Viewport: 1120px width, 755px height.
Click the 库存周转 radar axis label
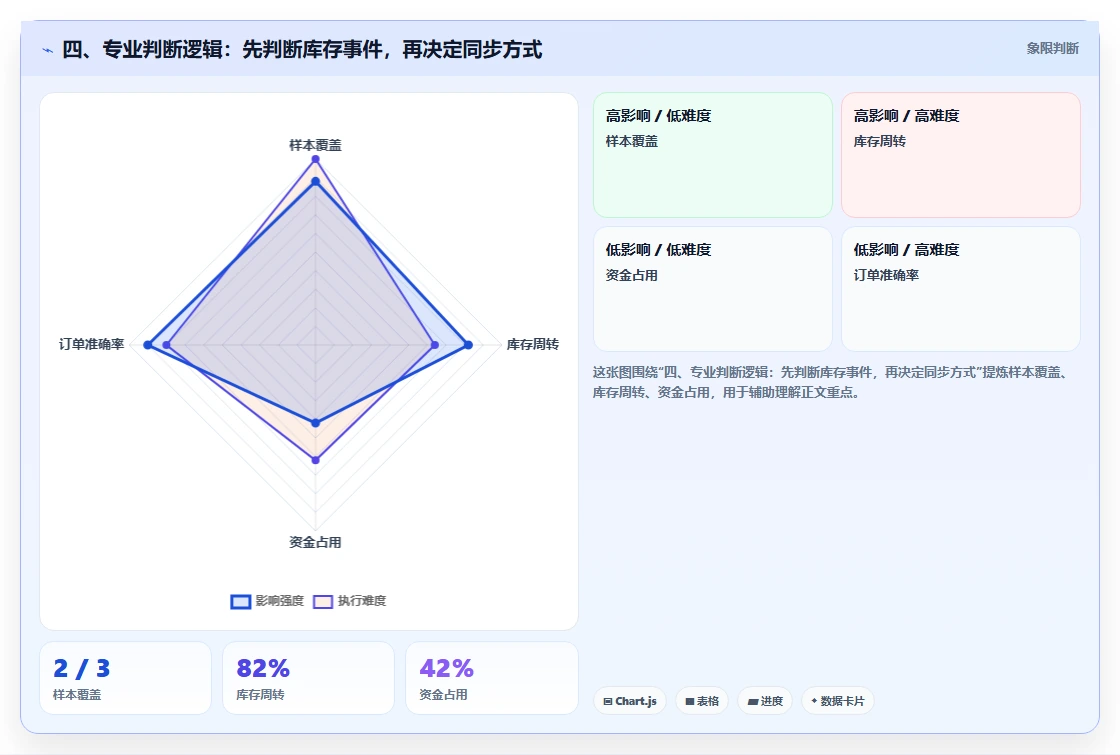pyautogui.click(x=533, y=344)
